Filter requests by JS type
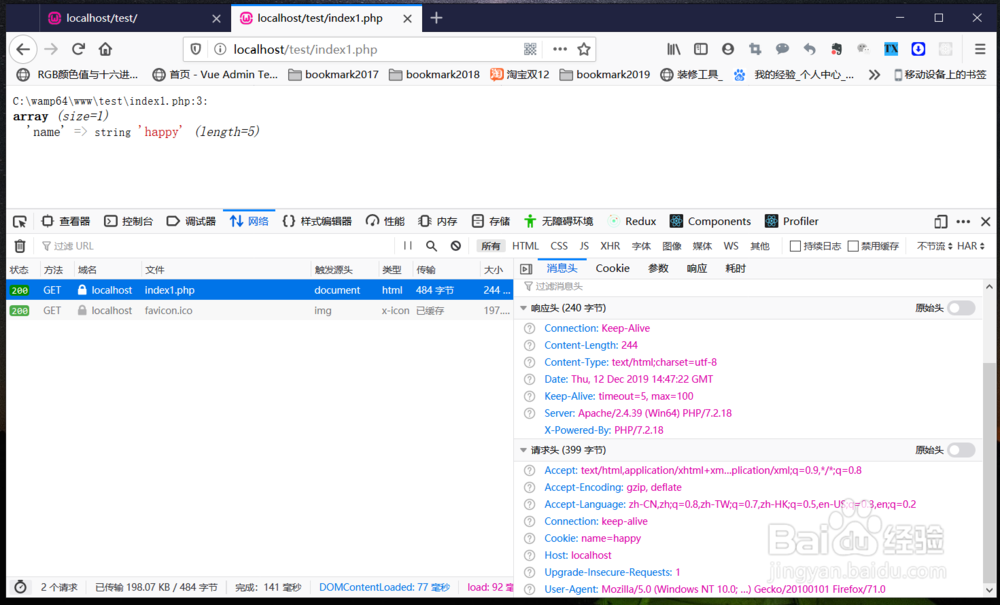Image resolution: width=1000 pixels, height=605 pixels. 584,246
